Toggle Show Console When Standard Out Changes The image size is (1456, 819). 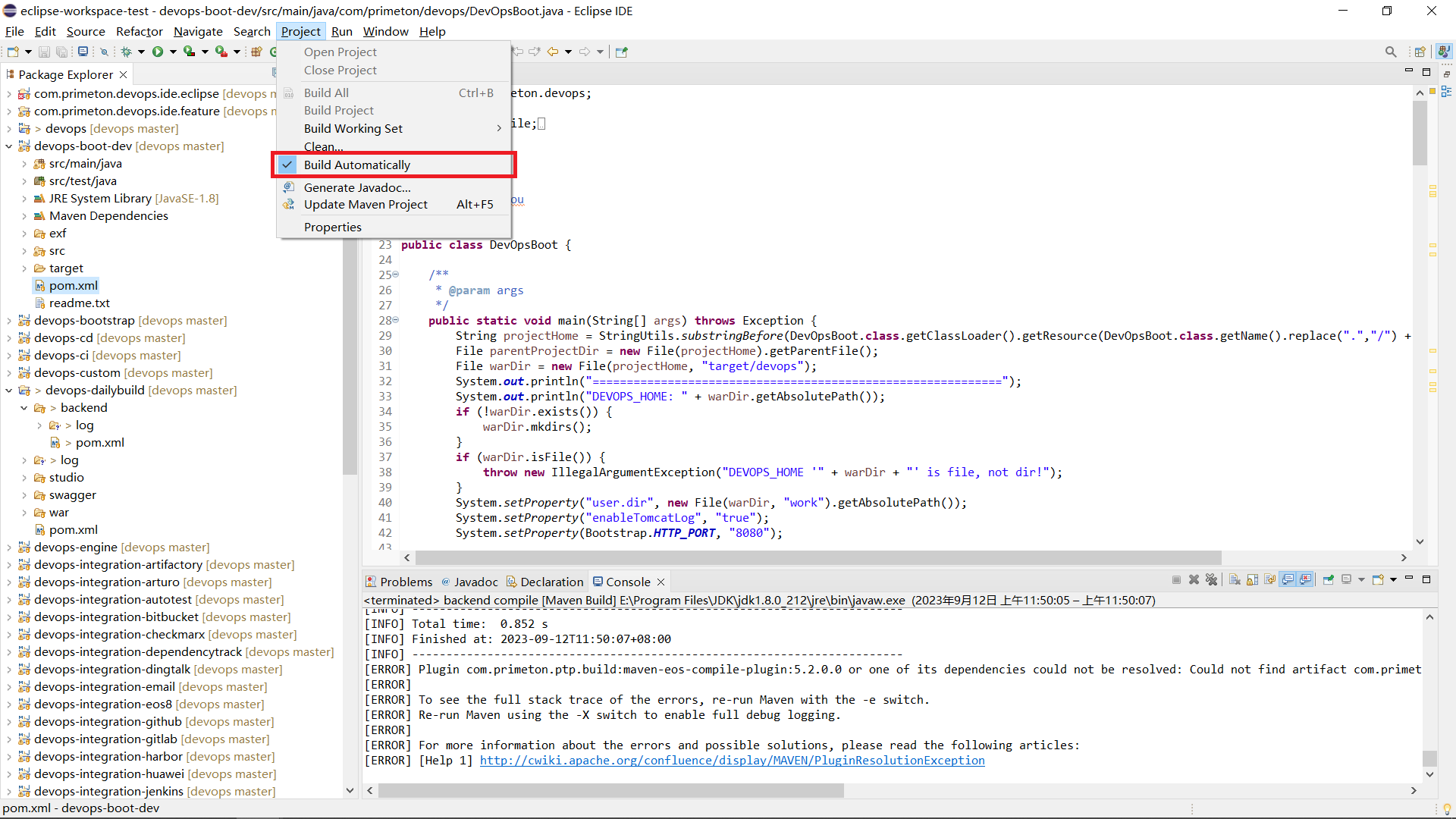(1288, 580)
